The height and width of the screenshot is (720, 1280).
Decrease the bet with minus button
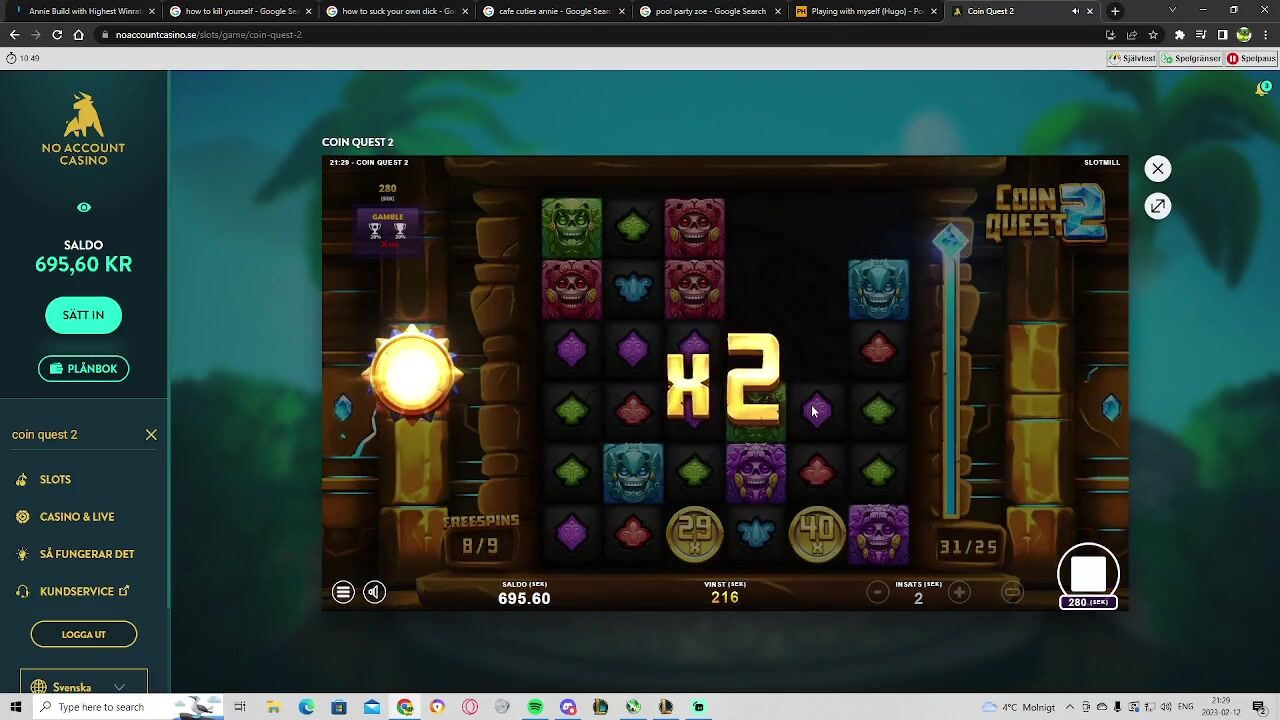[x=877, y=592]
